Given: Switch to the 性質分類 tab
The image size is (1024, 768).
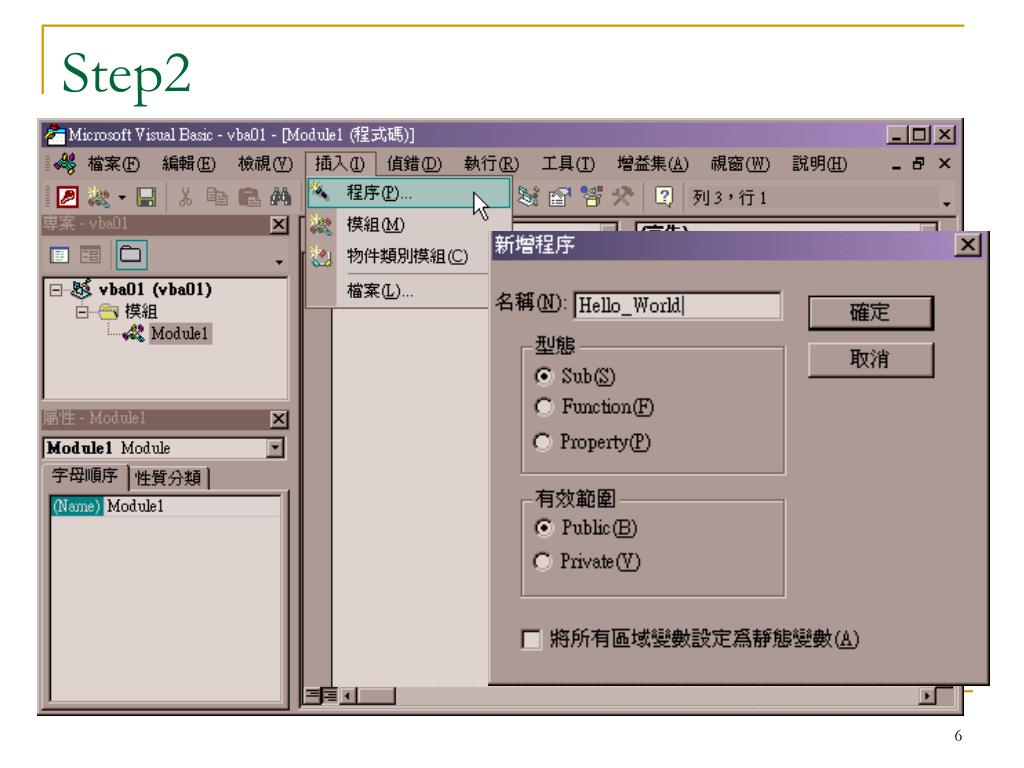Looking at the screenshot, I should (168, 478).
